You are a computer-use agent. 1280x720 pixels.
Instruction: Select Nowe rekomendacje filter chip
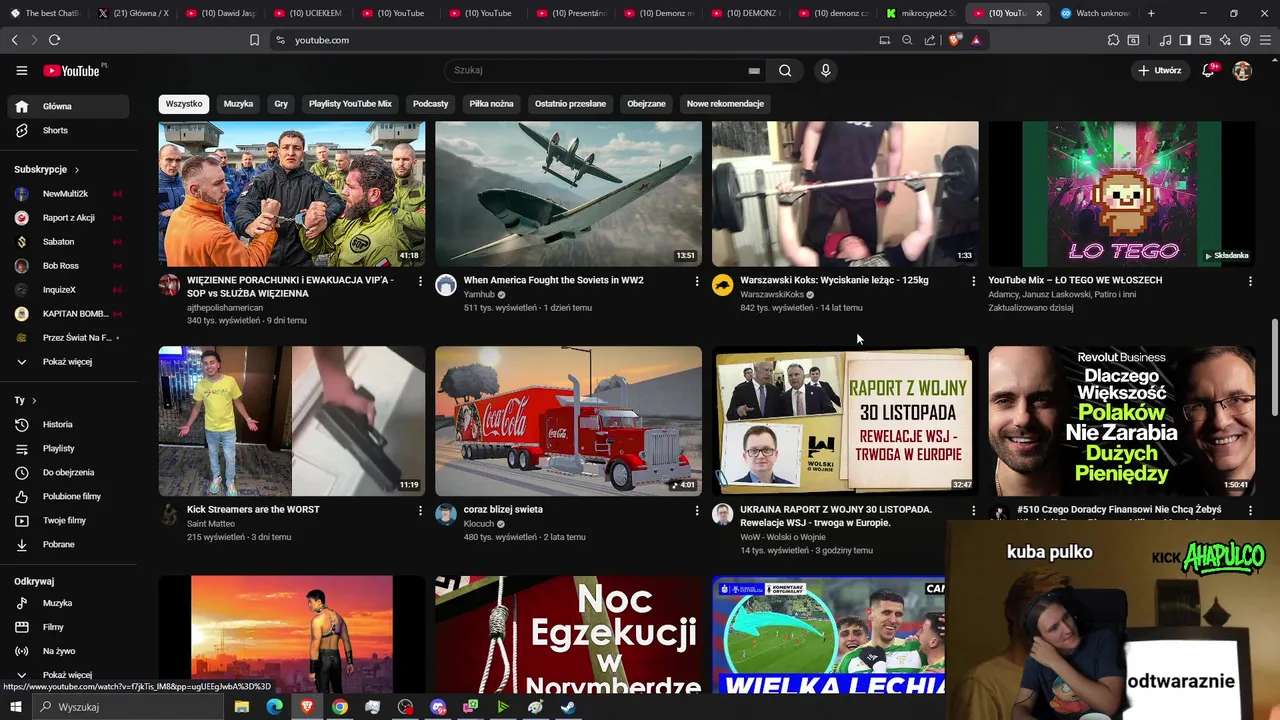(725, 104)
